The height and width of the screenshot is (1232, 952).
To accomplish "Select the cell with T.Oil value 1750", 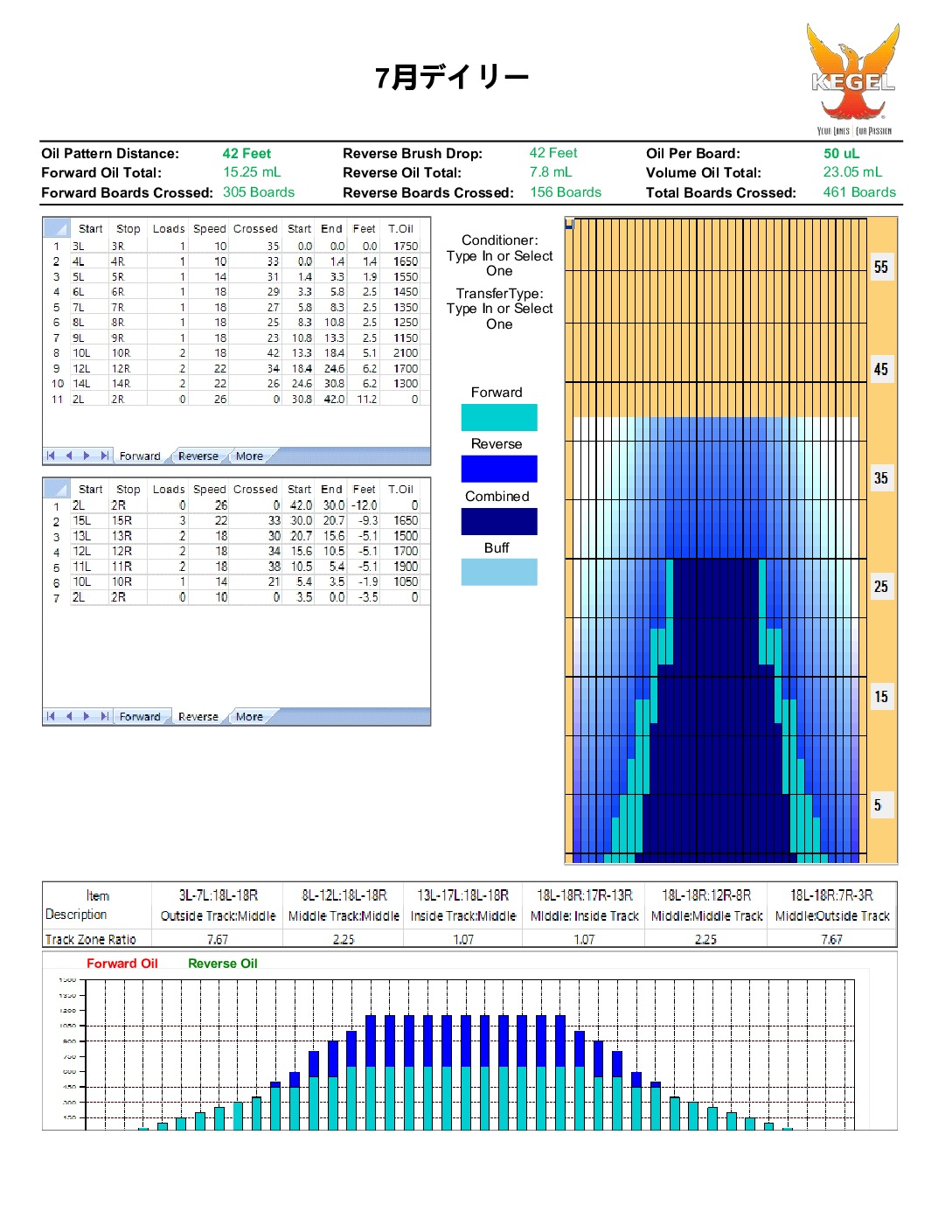I will coord(401,247).
